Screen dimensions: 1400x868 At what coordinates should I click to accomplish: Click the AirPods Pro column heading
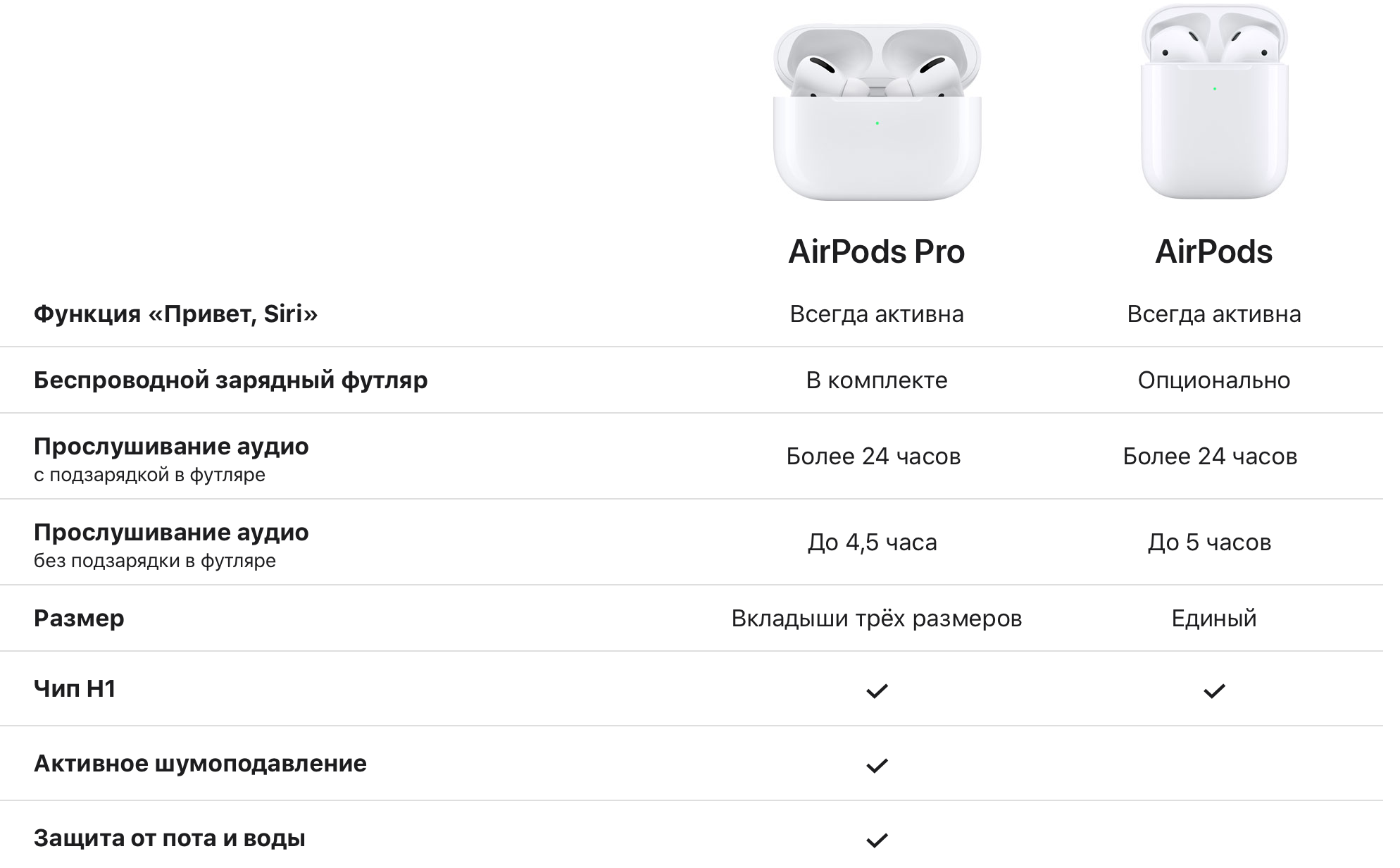(877, 252)
